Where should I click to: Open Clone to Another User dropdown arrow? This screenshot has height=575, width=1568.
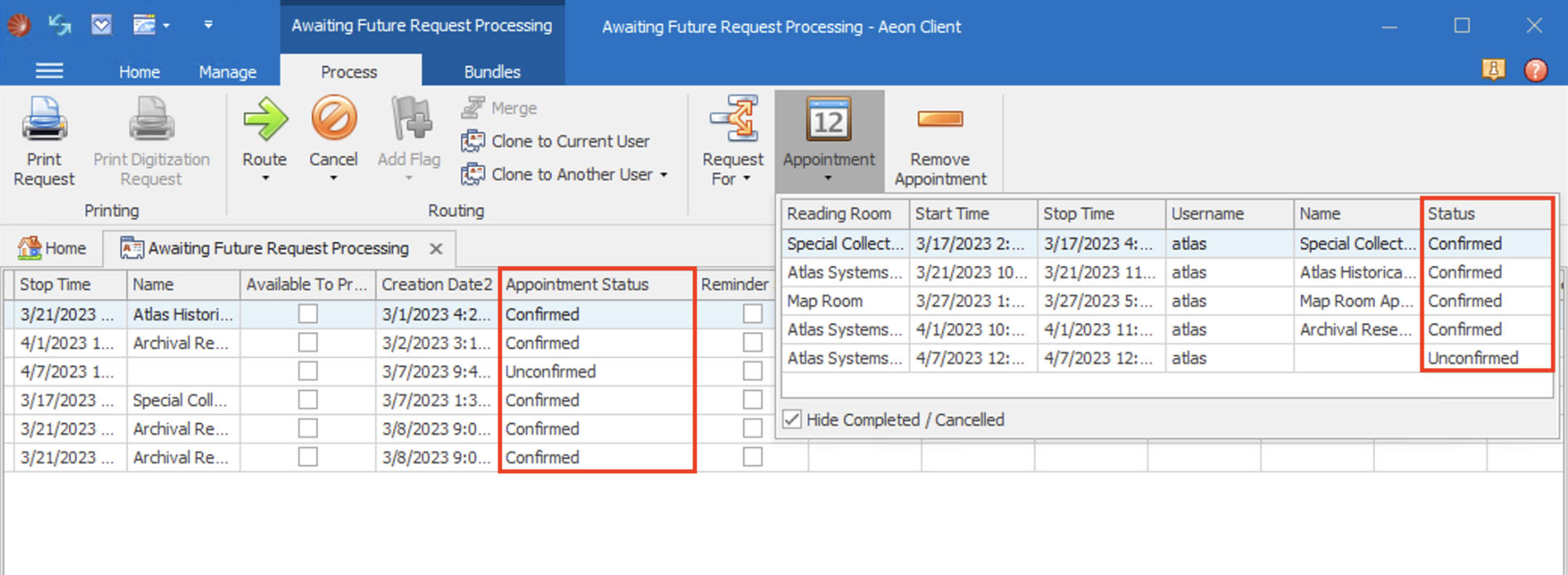tap(663, 175)
